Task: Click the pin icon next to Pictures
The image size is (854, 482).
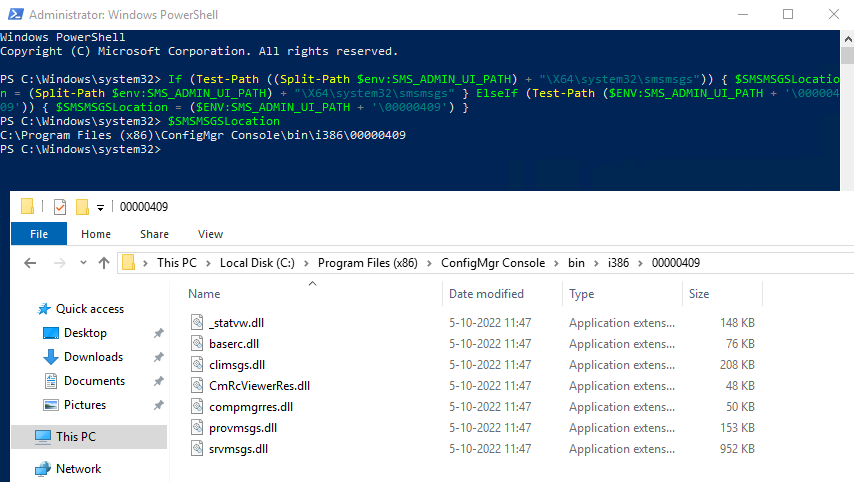Action: (158, 405)
